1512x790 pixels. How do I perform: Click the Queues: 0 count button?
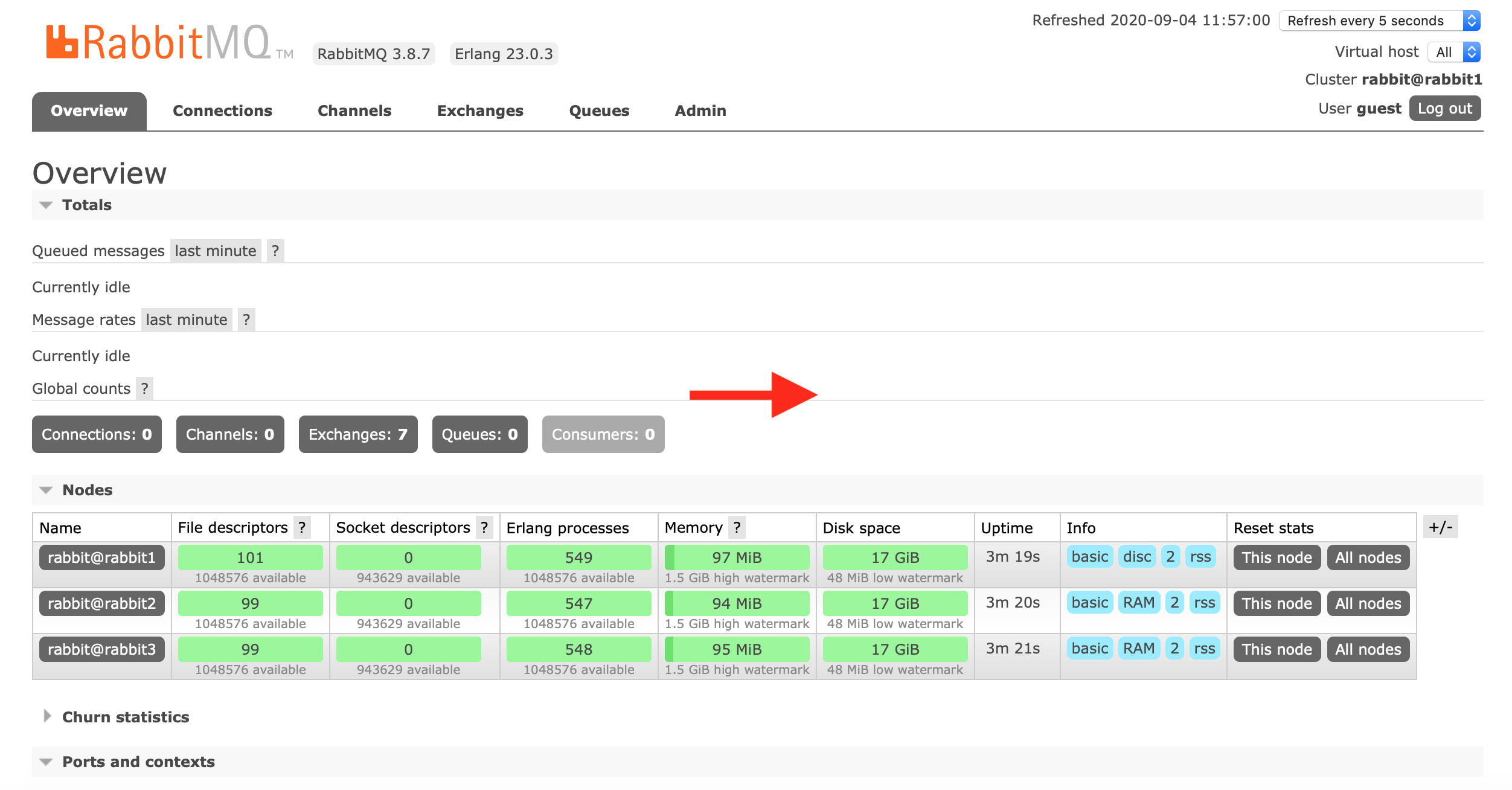point(480,434)
